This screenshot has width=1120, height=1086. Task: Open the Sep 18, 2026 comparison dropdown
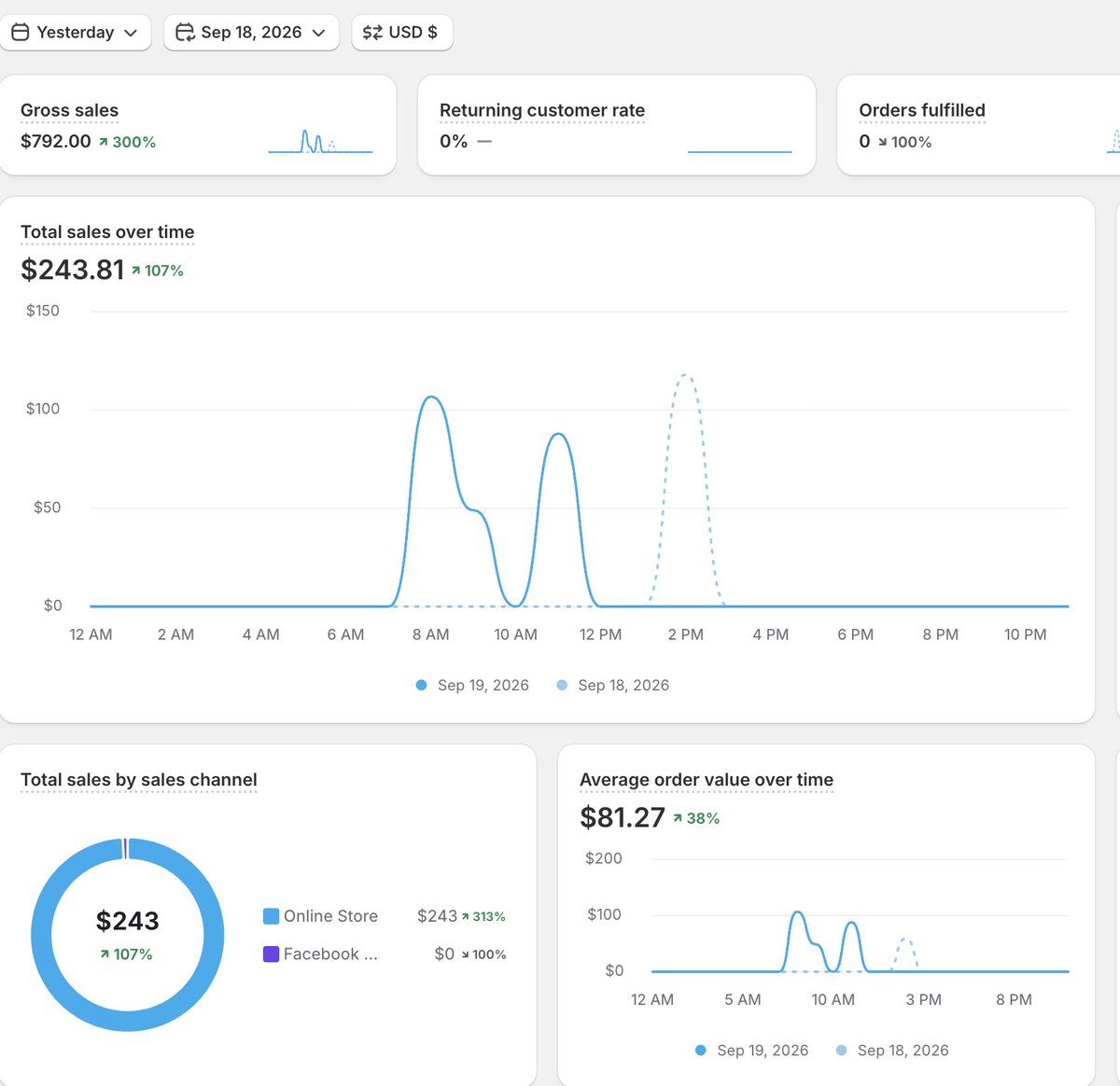pyautogui.click(x=251, y=33)
